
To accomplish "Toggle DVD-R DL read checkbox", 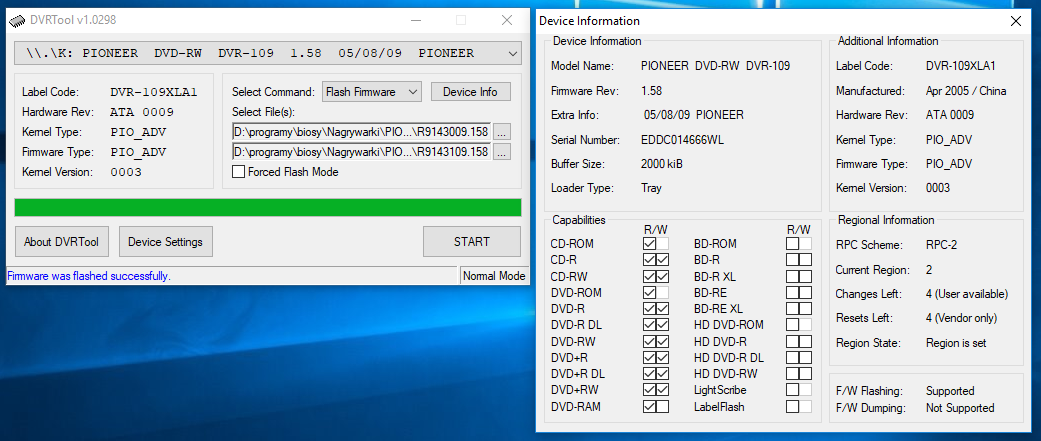I will coord(649,325).
